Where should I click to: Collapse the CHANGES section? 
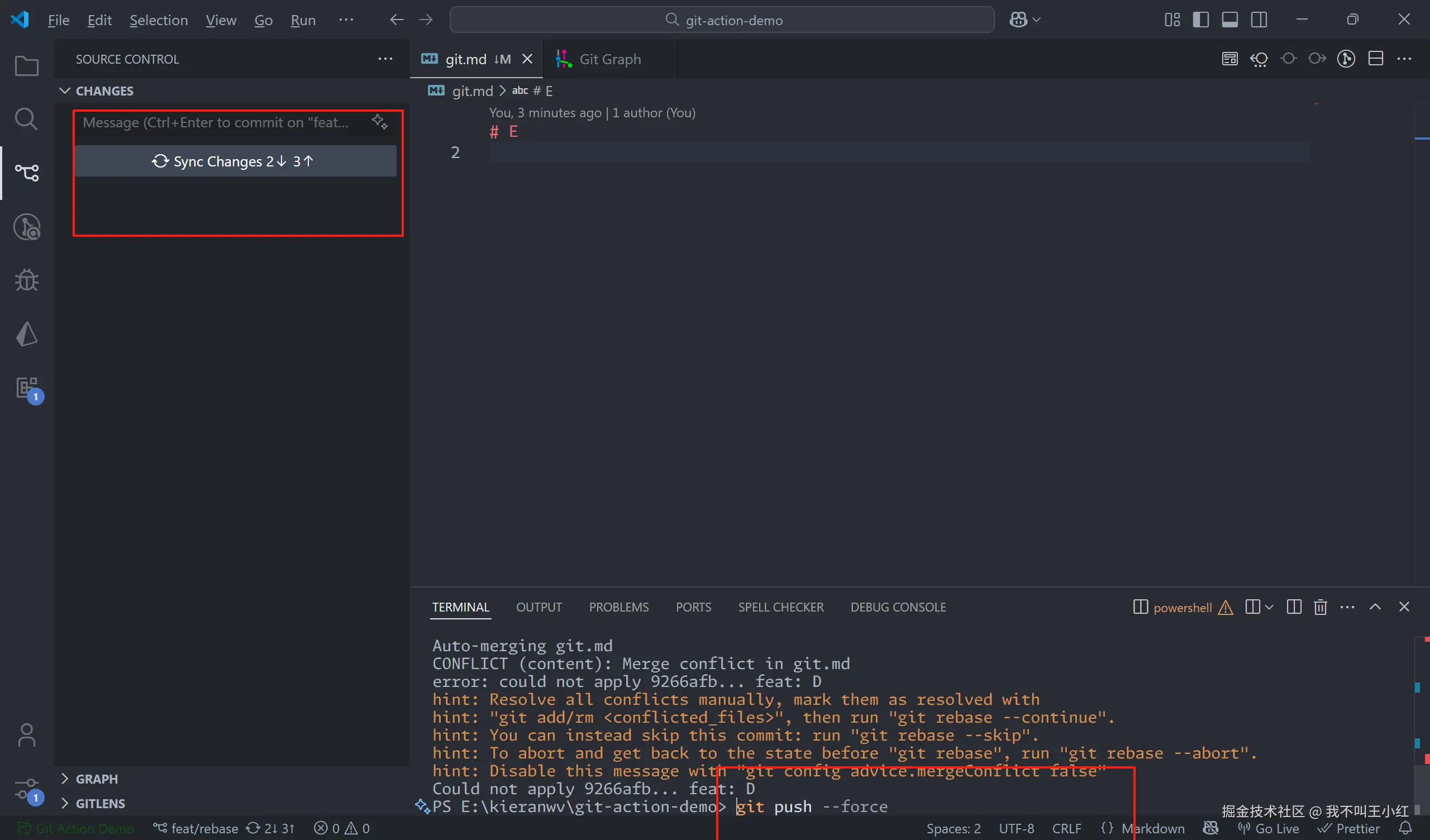(65, 91)
